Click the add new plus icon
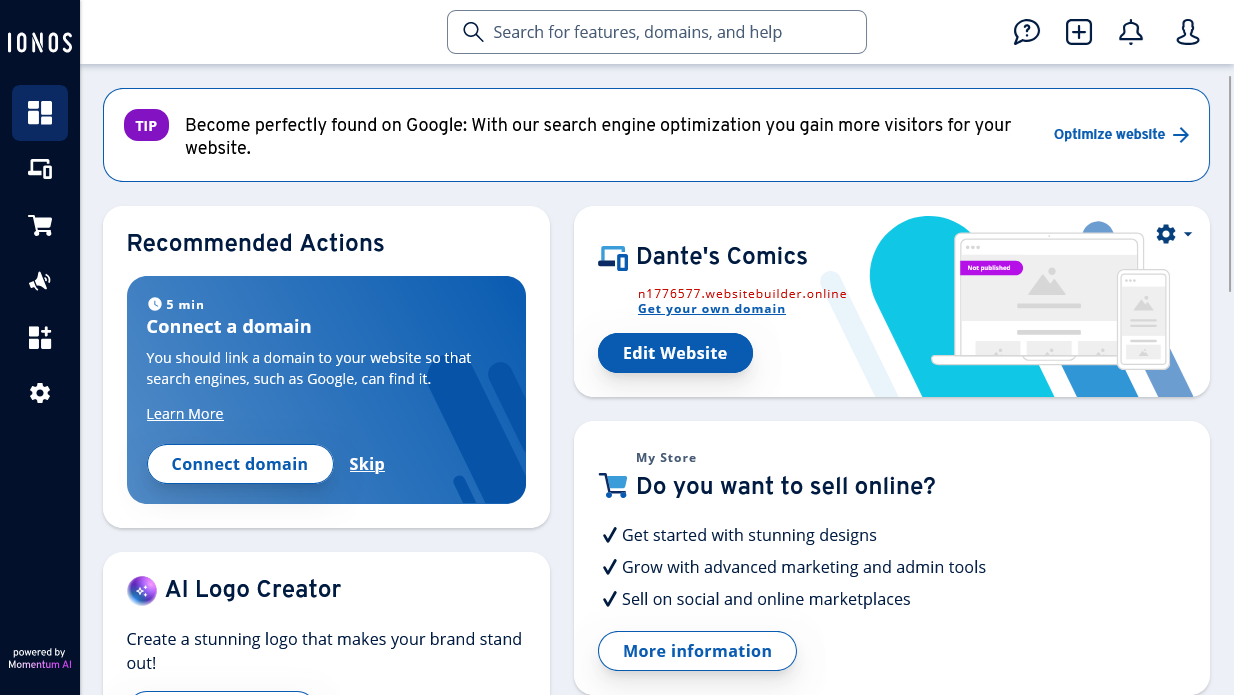The image size is (1234, 695). (1079, 32)
